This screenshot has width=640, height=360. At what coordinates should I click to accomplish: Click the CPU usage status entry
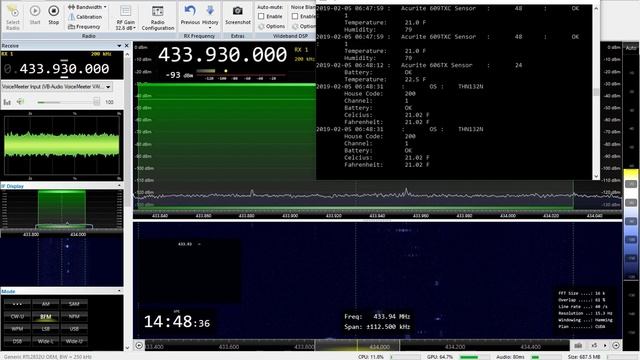(371, 357)
